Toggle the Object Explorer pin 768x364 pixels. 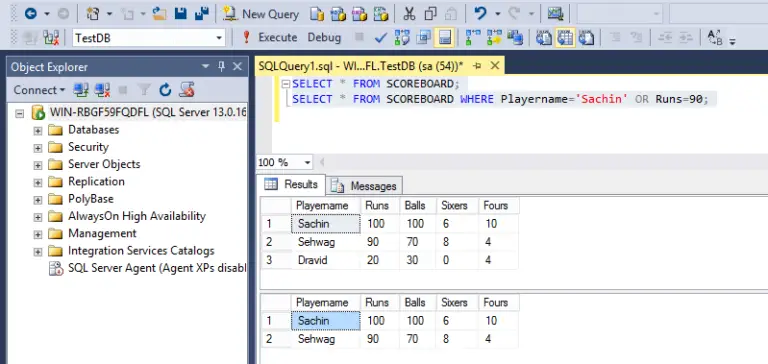[x=221, y=67]
